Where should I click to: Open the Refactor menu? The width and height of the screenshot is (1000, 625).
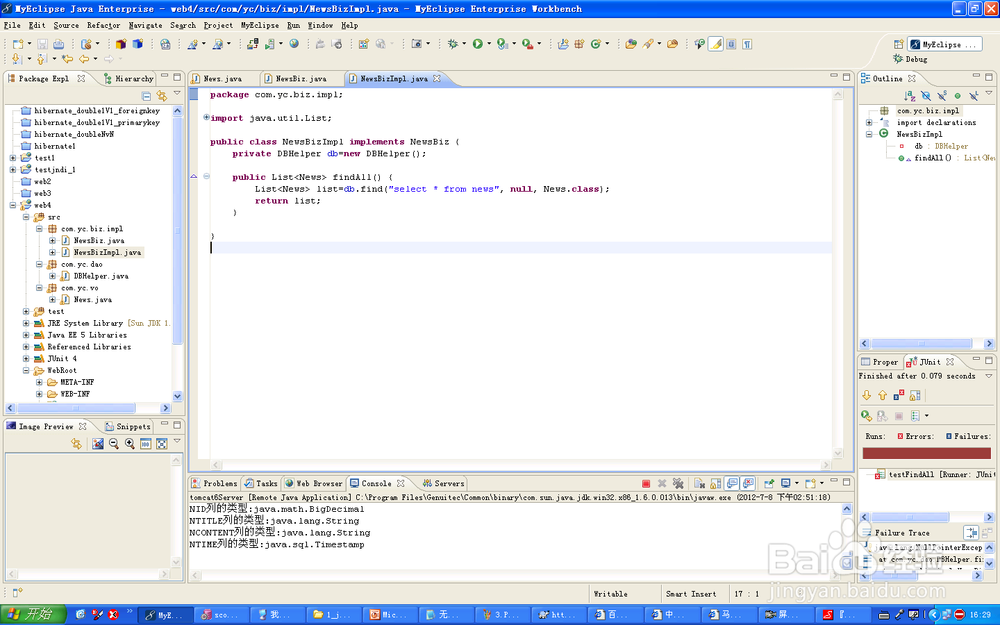point(103,26)
